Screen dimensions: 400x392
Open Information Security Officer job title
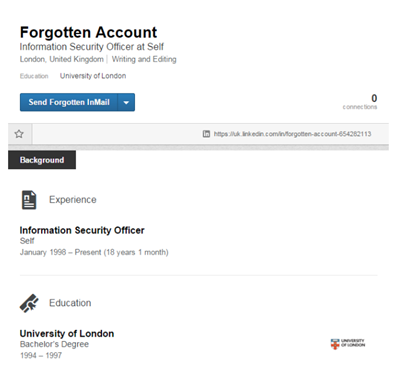pos(82,230)
